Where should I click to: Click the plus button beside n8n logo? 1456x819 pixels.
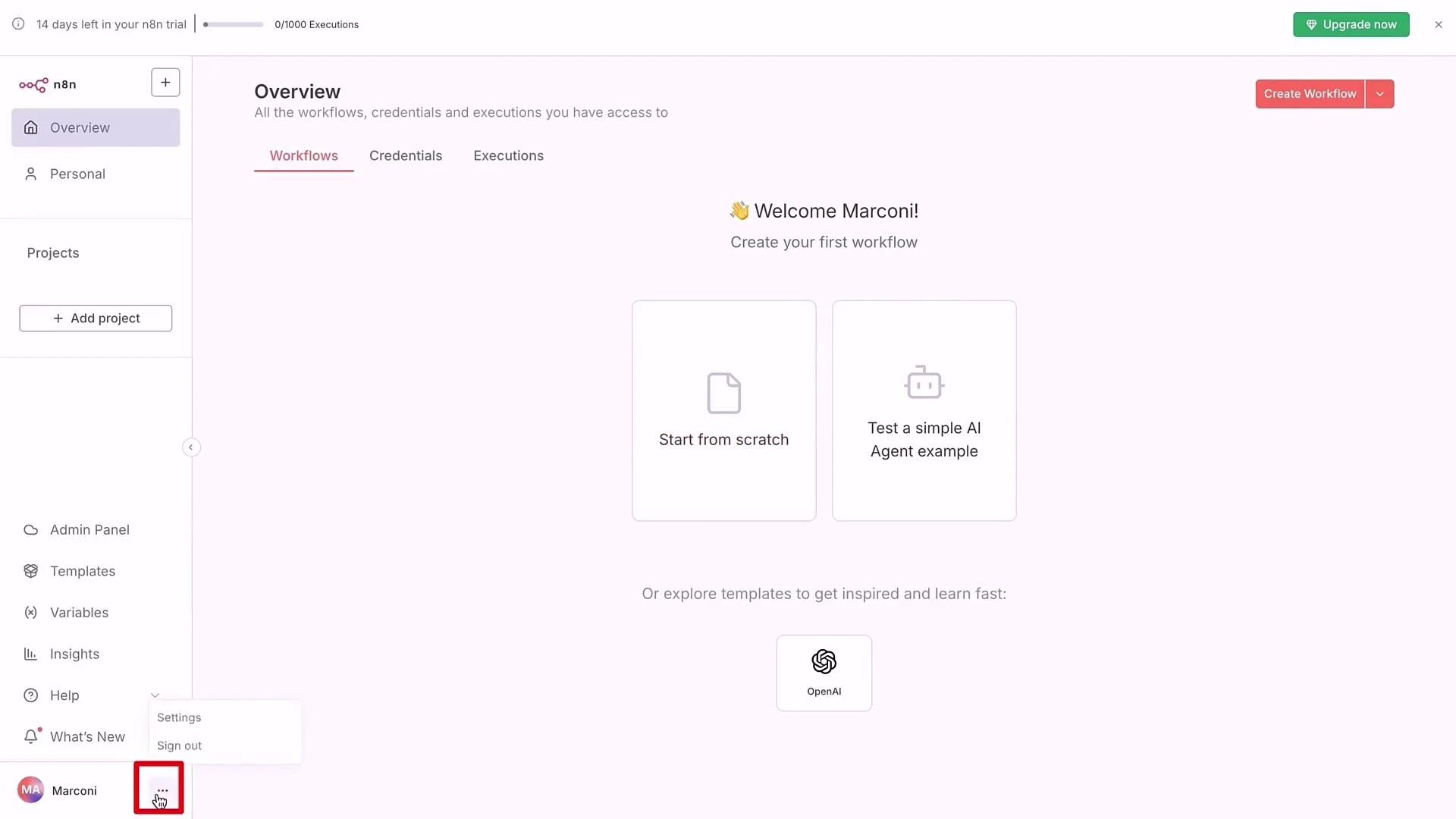coord(165,83)
